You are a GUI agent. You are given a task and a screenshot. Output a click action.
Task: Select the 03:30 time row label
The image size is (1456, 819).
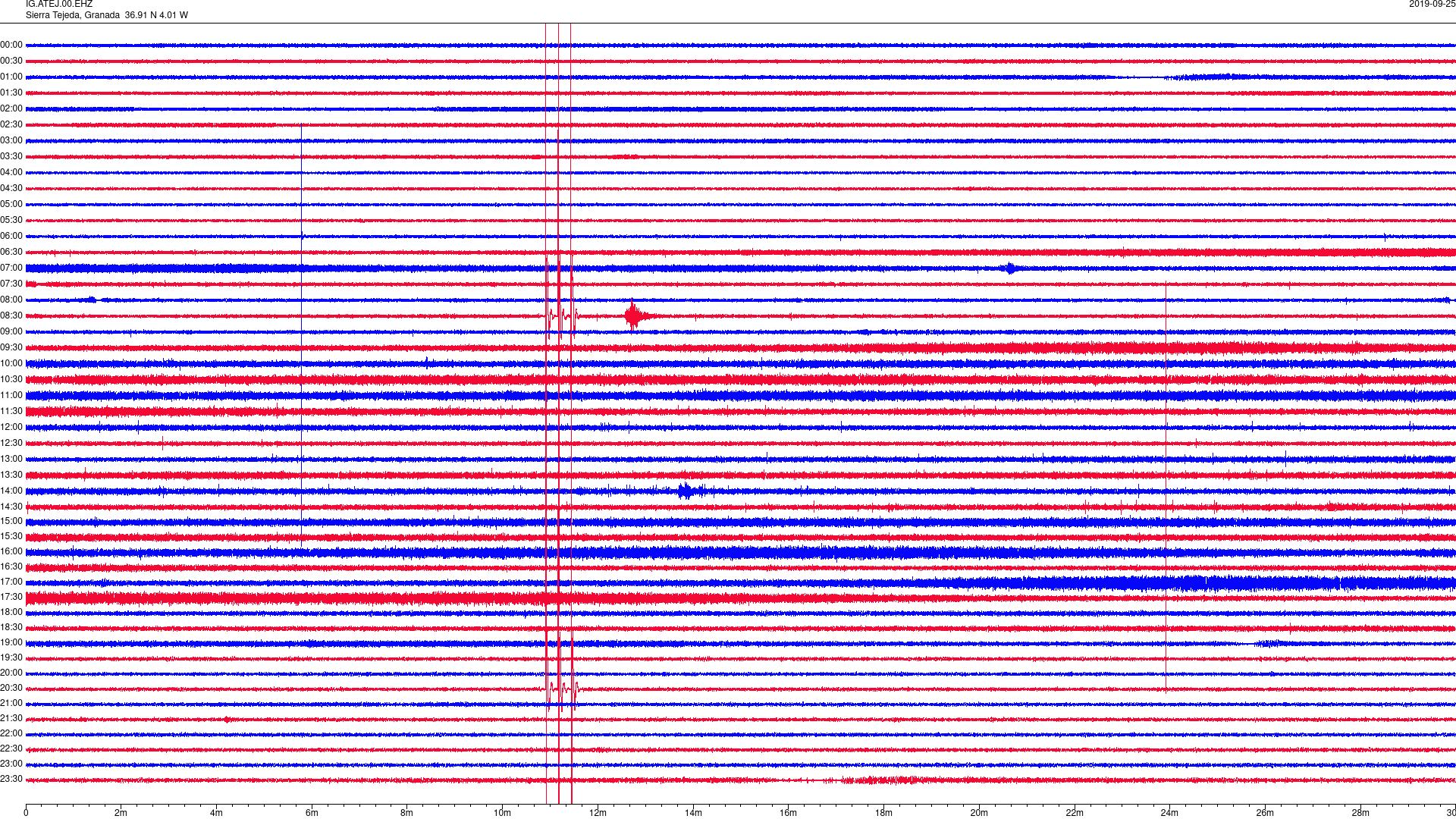coord(11,157)
